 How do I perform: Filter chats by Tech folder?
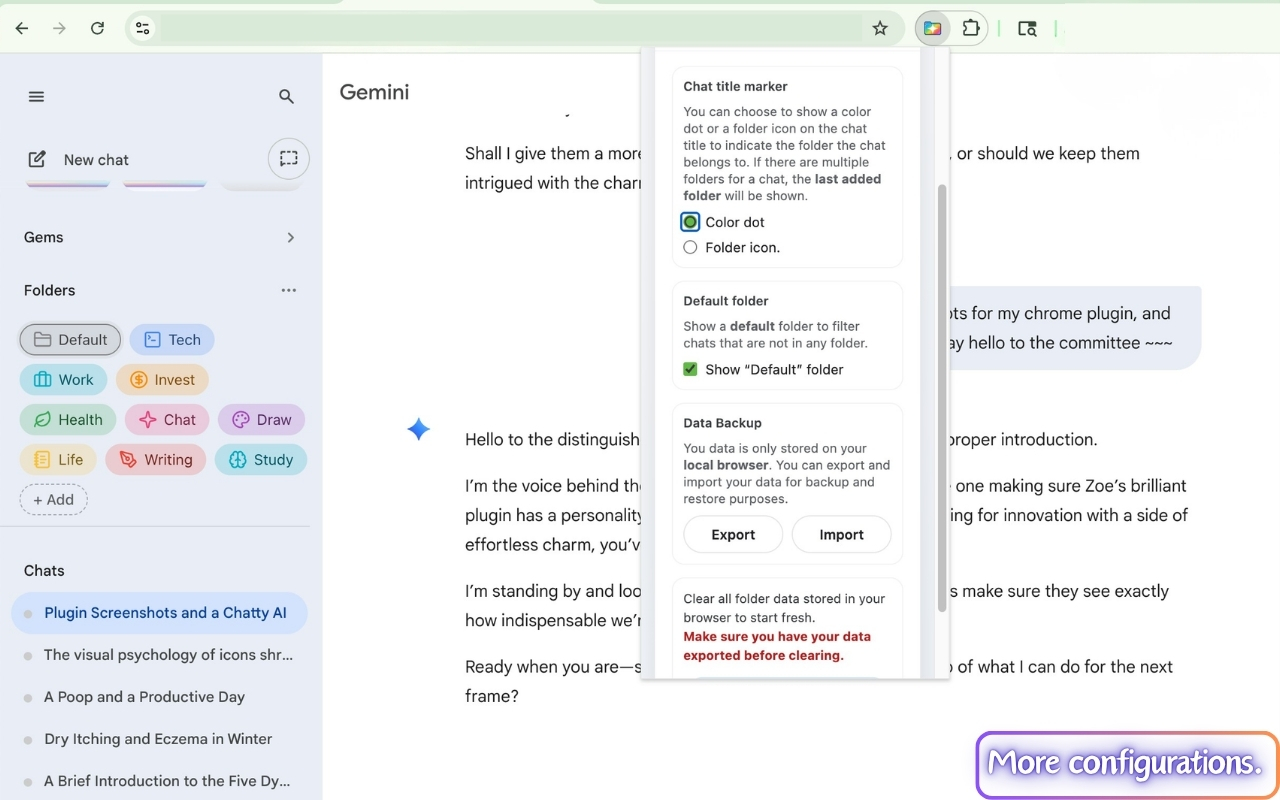click(172, 340)
